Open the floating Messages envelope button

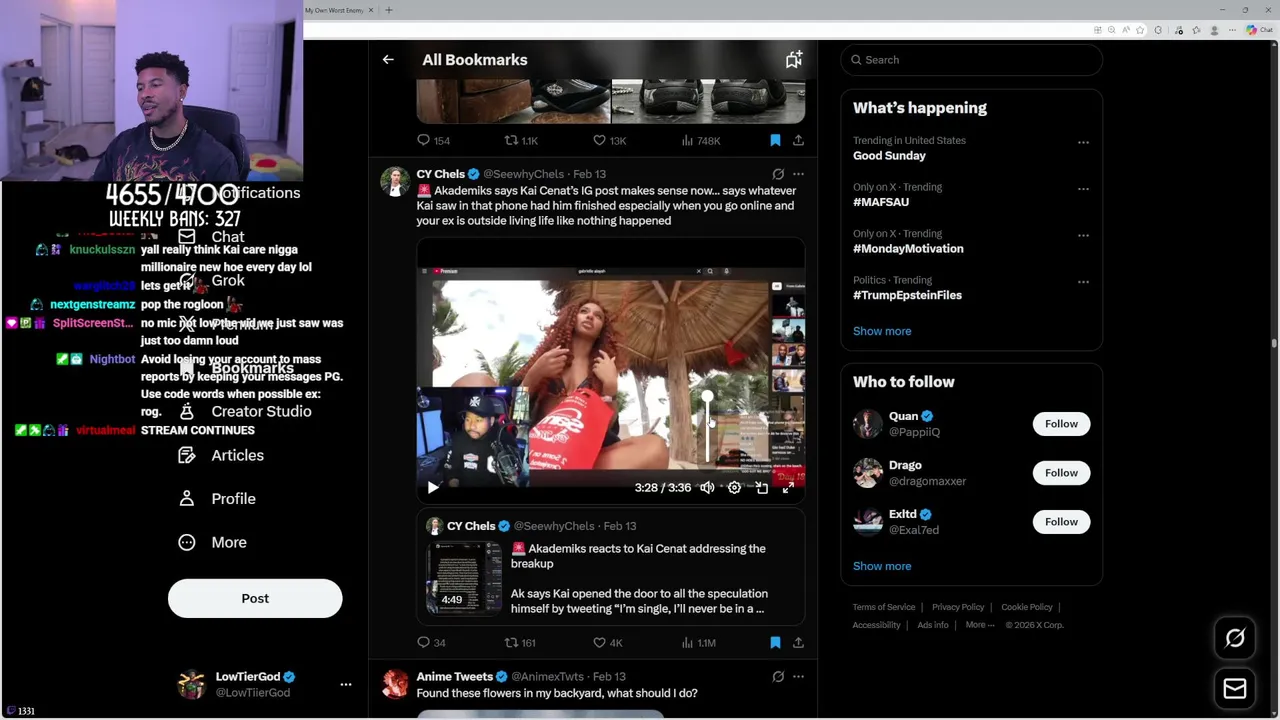coord(1235,688)
